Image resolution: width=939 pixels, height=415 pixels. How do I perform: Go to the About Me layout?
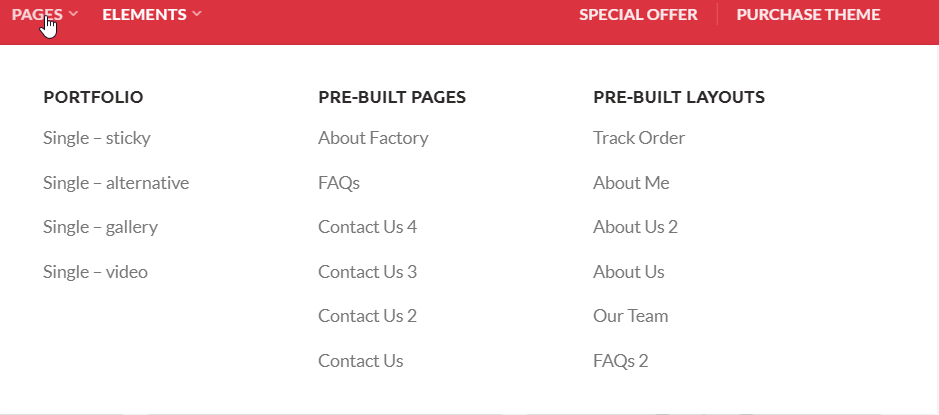click(631, 183)
